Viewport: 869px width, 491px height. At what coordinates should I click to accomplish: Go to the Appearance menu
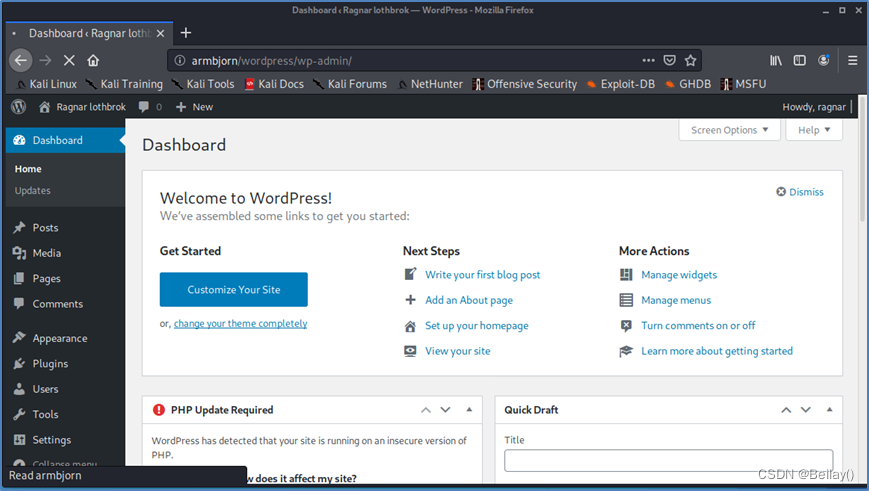(59, 338)
